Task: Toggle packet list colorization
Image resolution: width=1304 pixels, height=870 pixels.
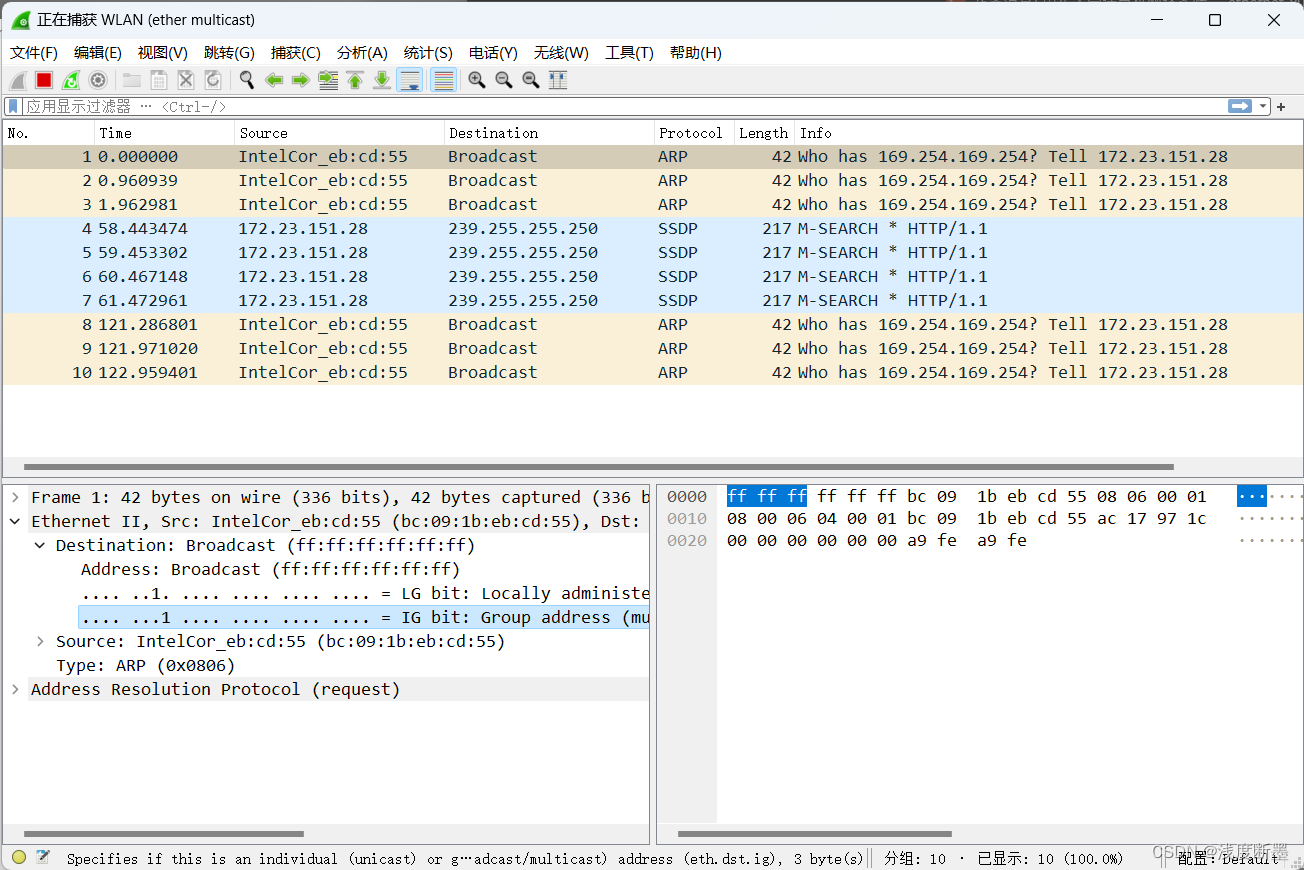Action: [x=444, y=80]
